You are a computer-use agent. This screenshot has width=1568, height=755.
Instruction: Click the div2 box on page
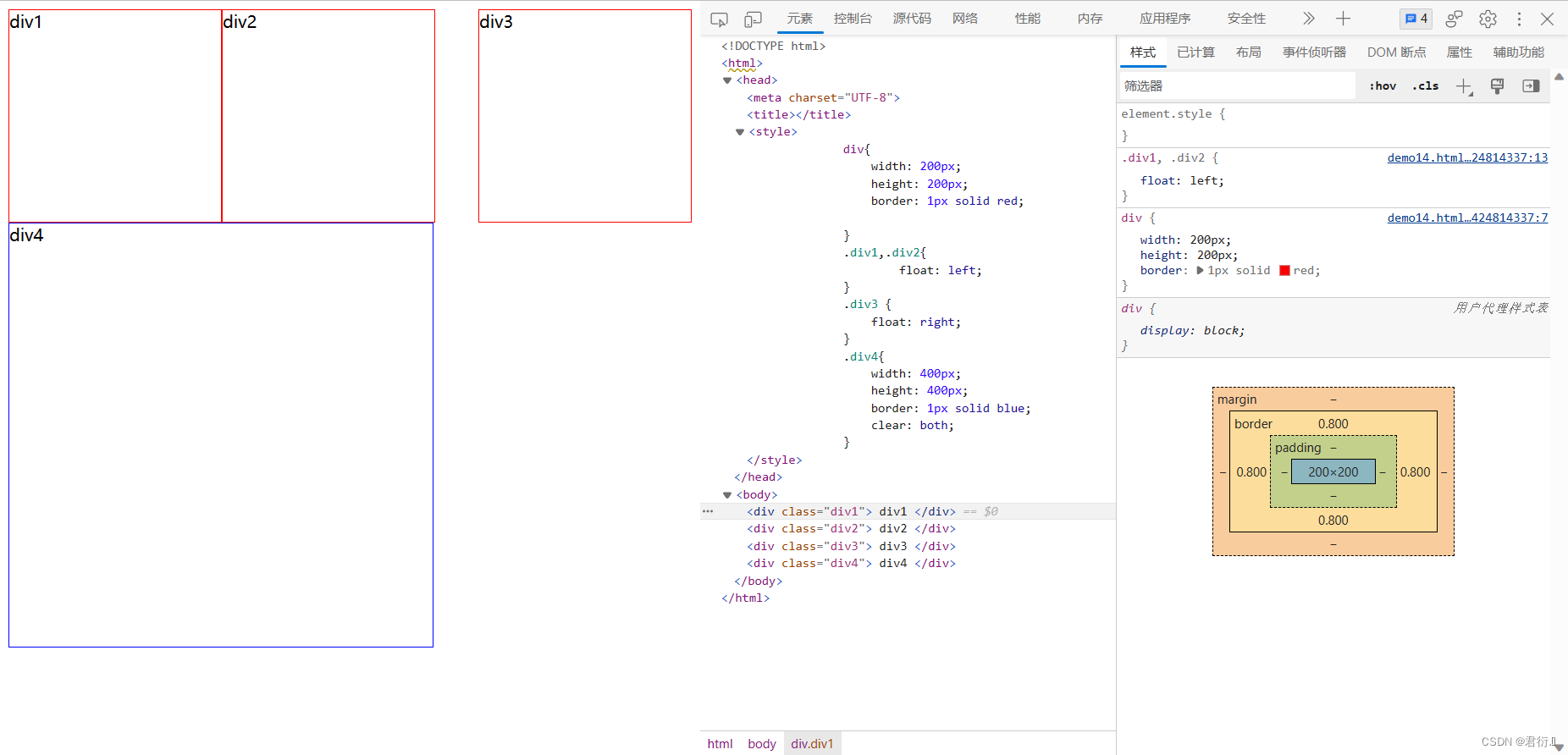[329, 116]
